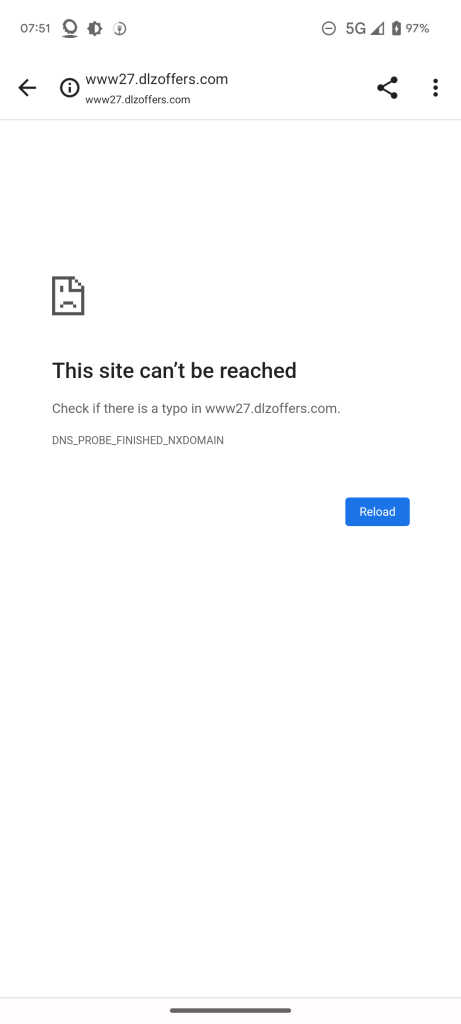Tap the 5G network indicator
This screenshot has width=461, height=1024.
(x=355, y=28)
